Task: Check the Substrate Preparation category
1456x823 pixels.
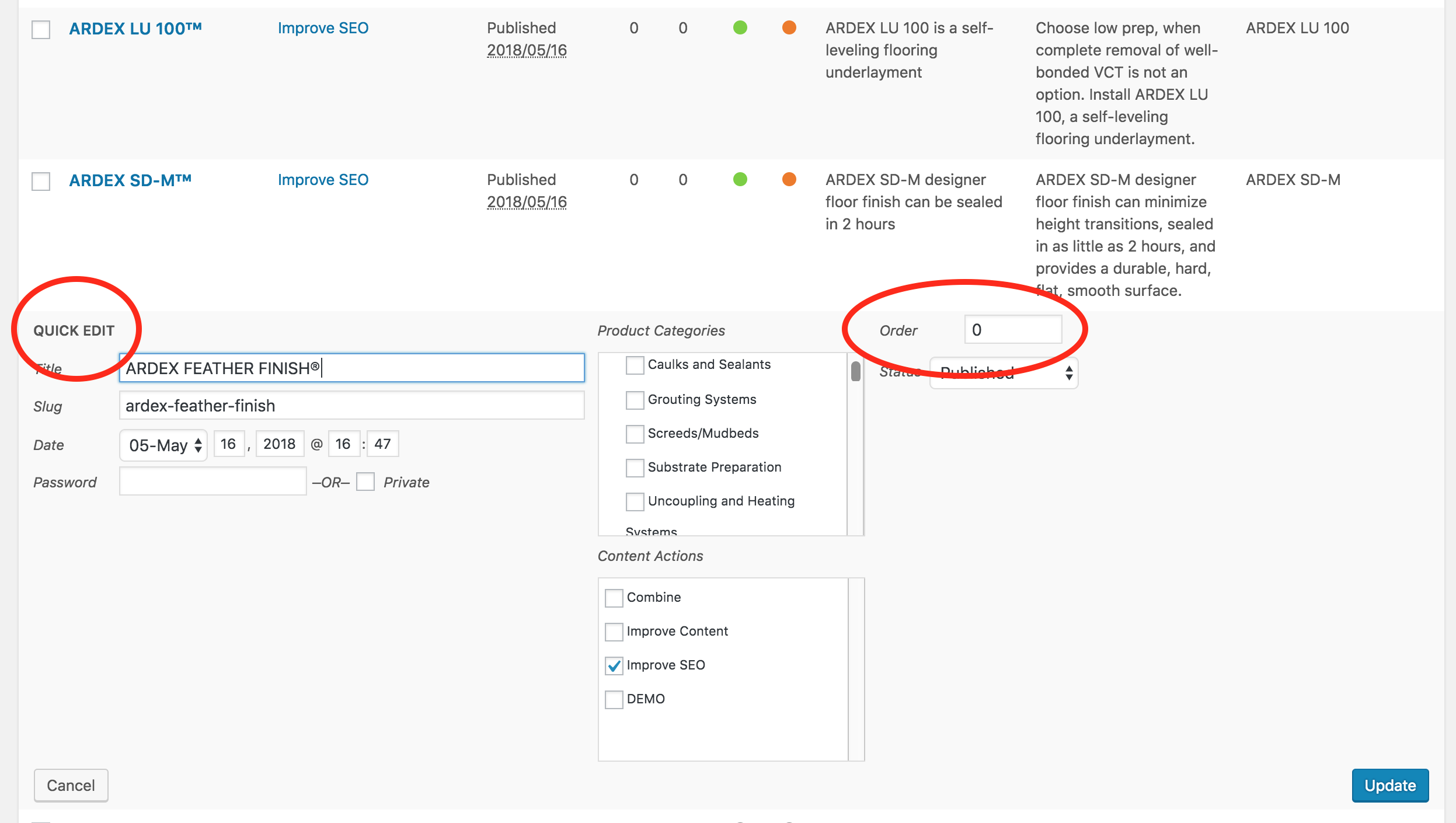Action: click(x=635, y=468)
